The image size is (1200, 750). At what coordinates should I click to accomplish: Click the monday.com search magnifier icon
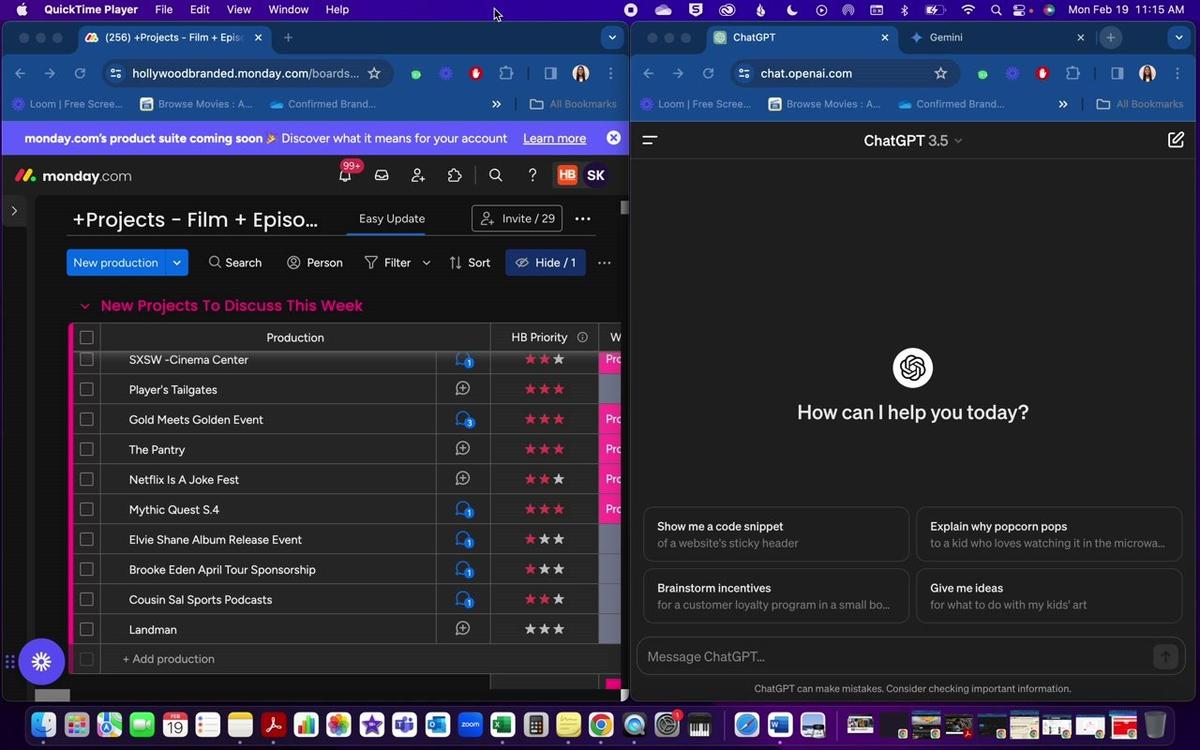point(495,175)
